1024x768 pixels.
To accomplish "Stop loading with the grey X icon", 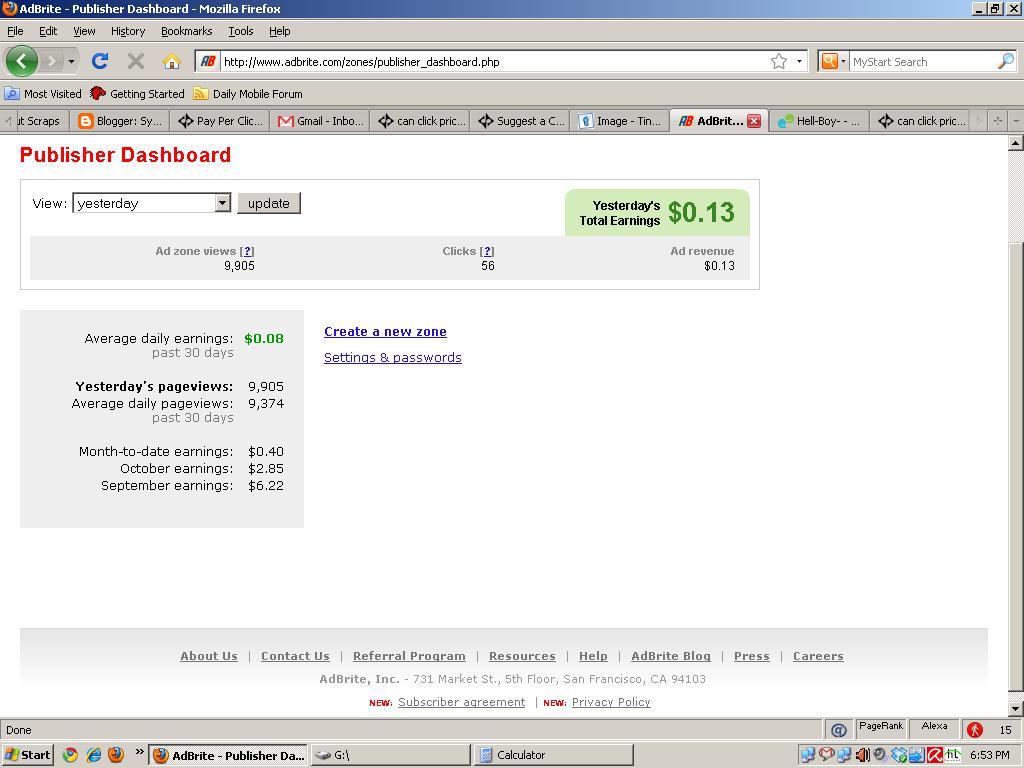I will tap(136, 61).
